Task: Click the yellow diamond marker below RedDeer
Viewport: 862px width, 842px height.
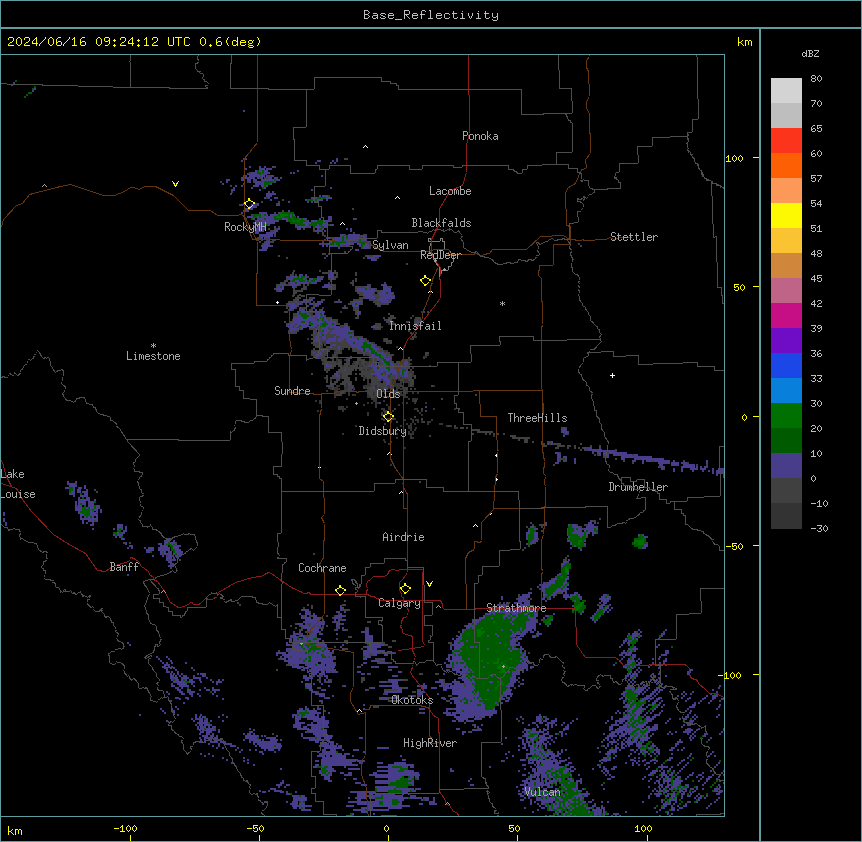Action: 425,281
